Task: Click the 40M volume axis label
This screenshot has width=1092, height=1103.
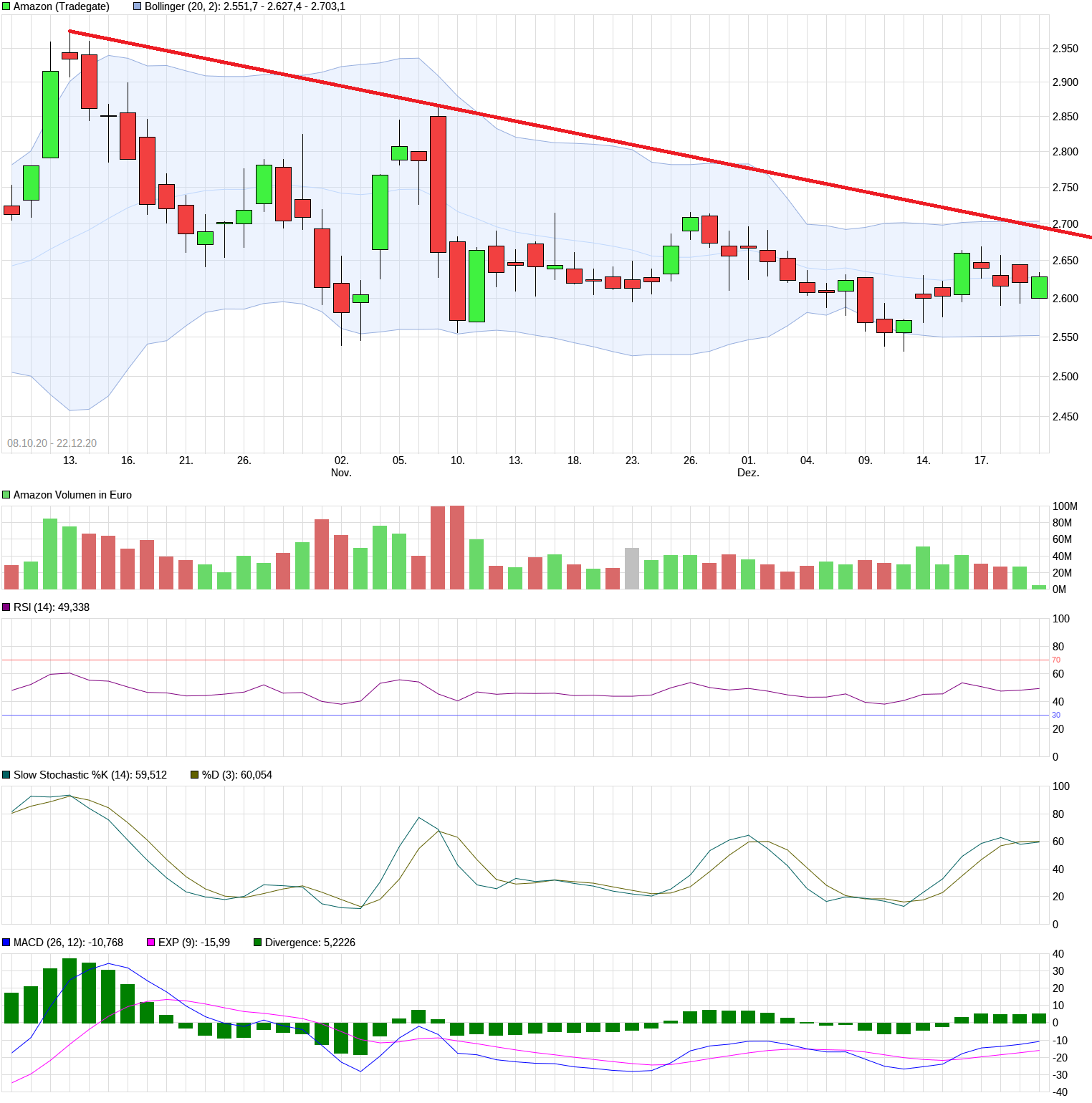Action: coord(1062,557)
